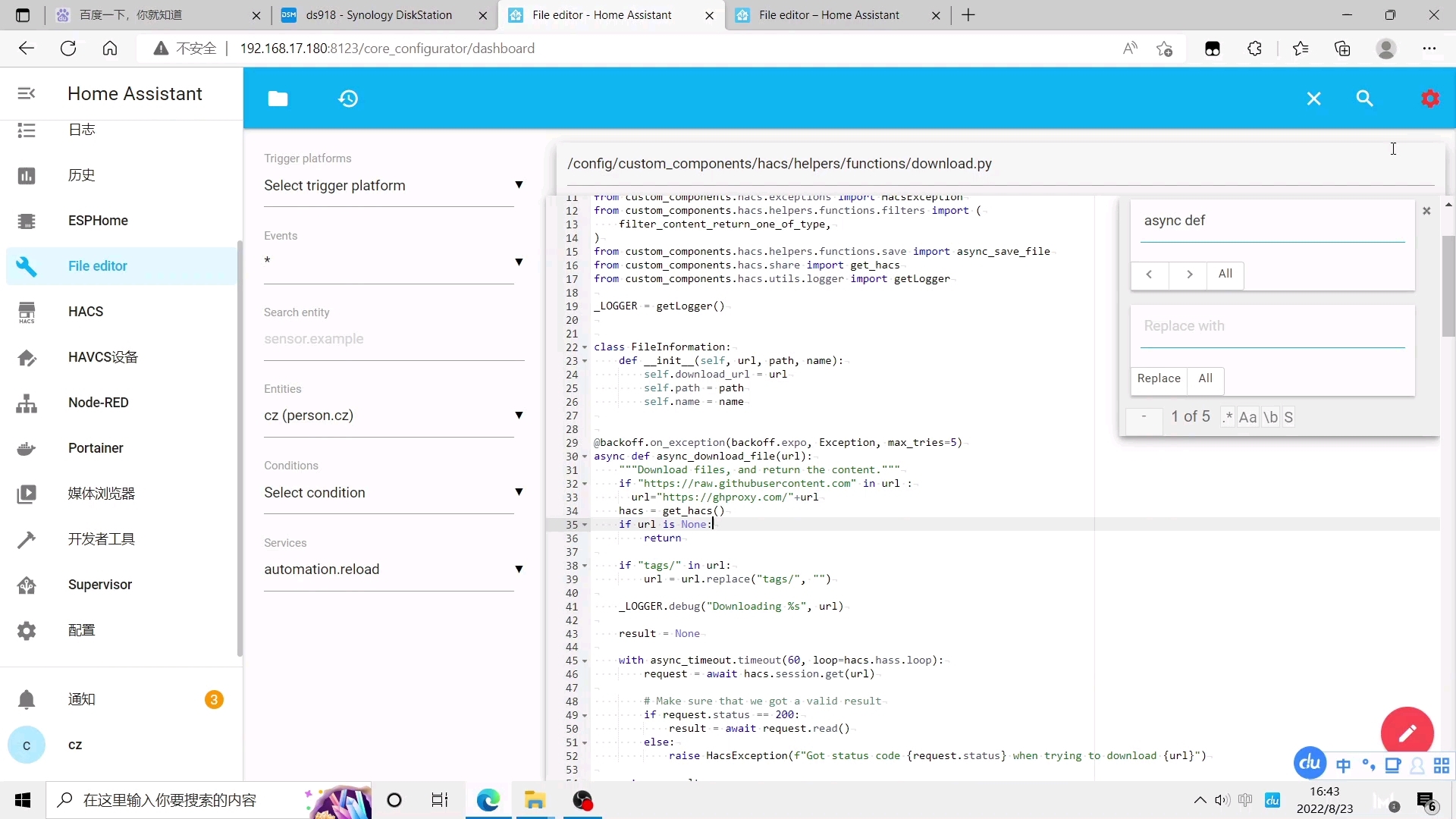Expand the Events wildcard dropdown
1456x819 pixels.
click(520, 261)
